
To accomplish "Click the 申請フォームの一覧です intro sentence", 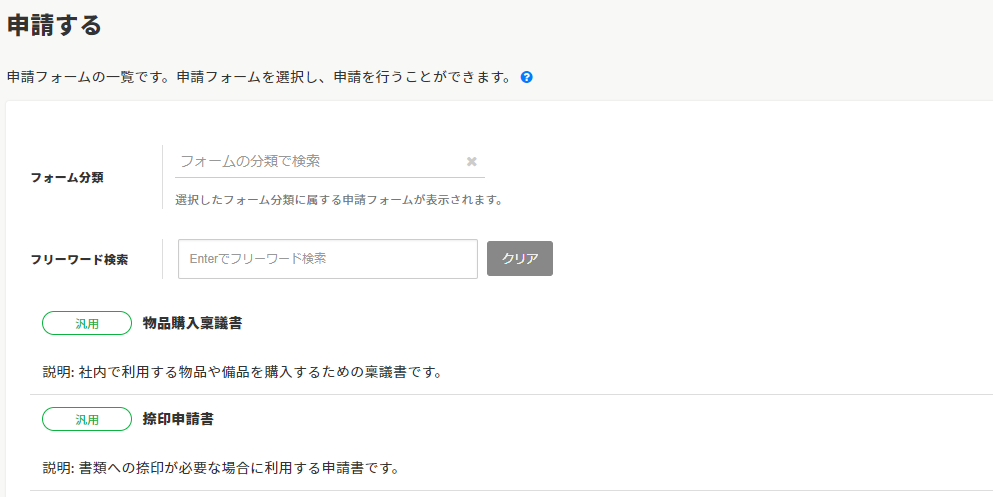I will pyautogui.click(x=260, y=77).
